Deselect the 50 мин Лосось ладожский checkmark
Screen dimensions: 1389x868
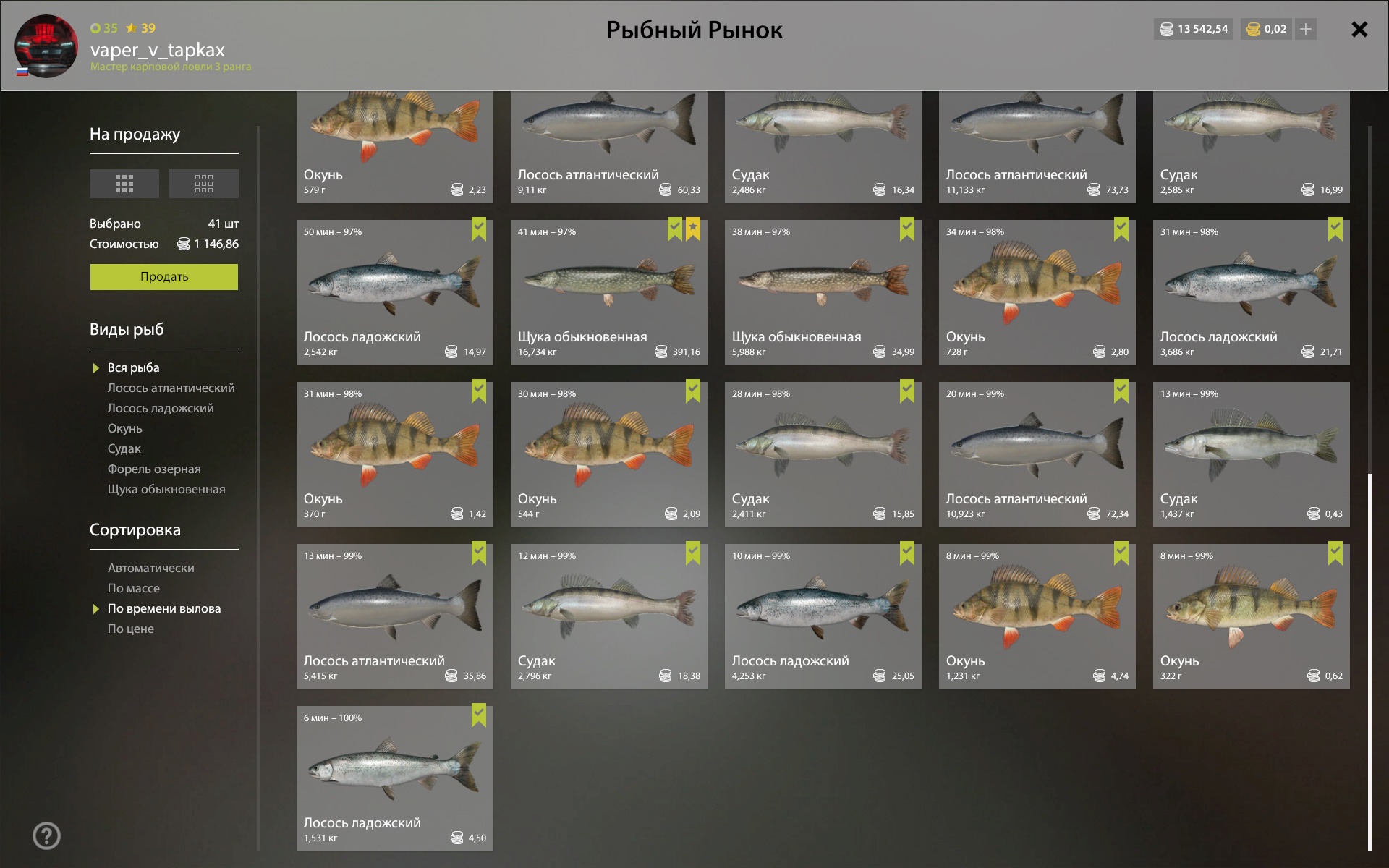click(479, 229)
